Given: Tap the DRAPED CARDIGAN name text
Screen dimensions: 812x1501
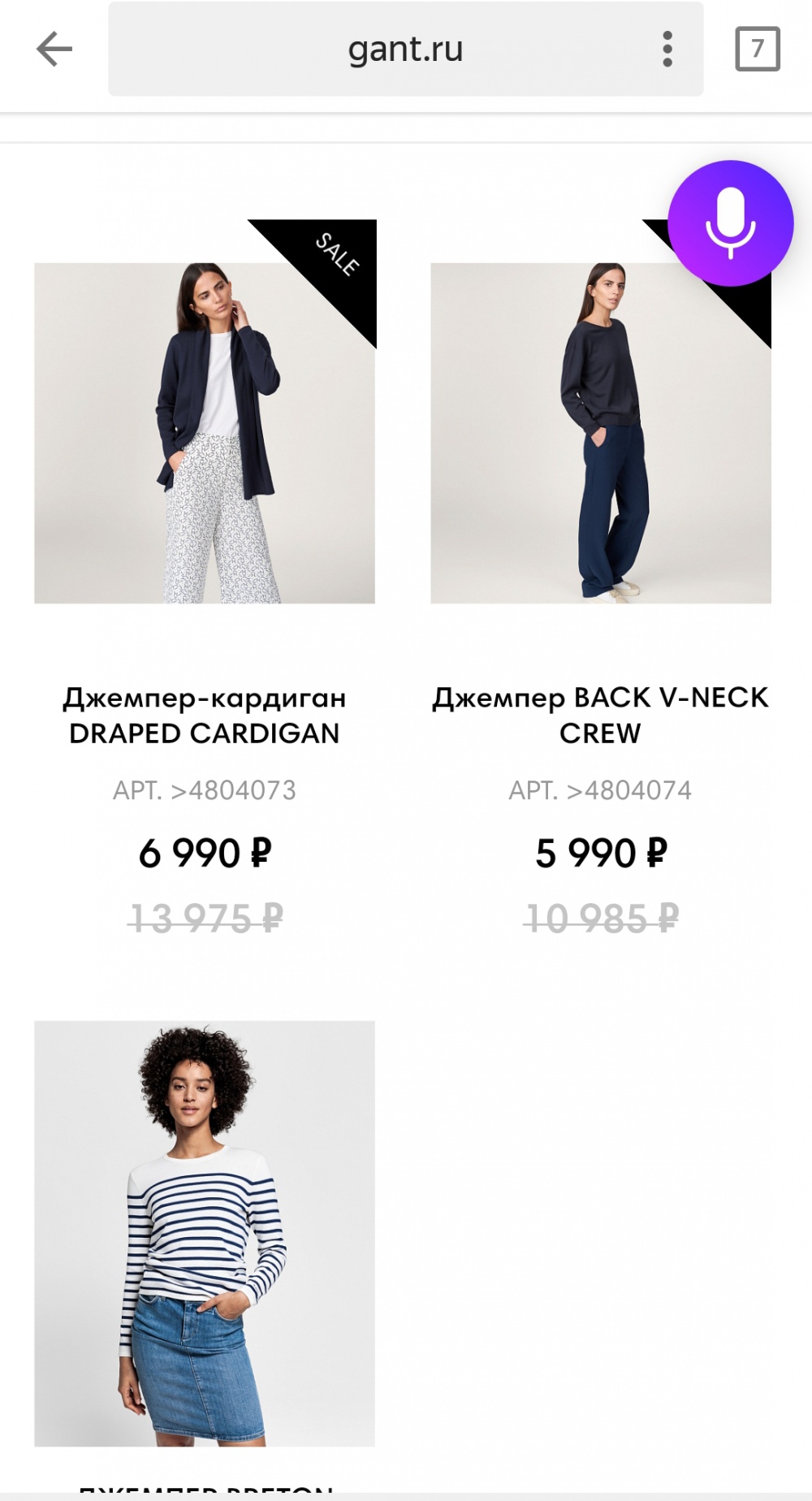Looking at the screenshot, I should [x=205, y=733].
